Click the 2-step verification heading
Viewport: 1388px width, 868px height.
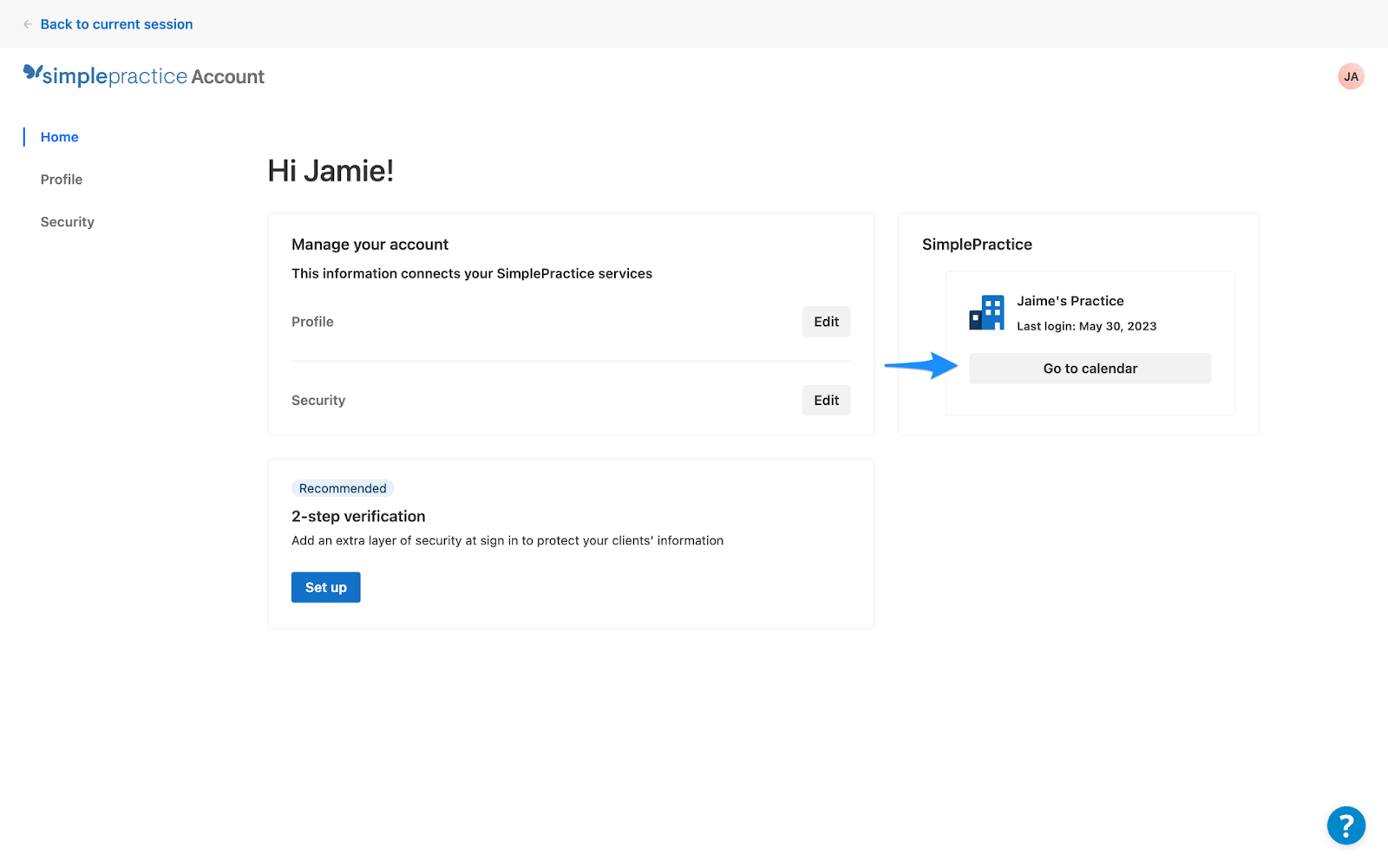point(358,516)
